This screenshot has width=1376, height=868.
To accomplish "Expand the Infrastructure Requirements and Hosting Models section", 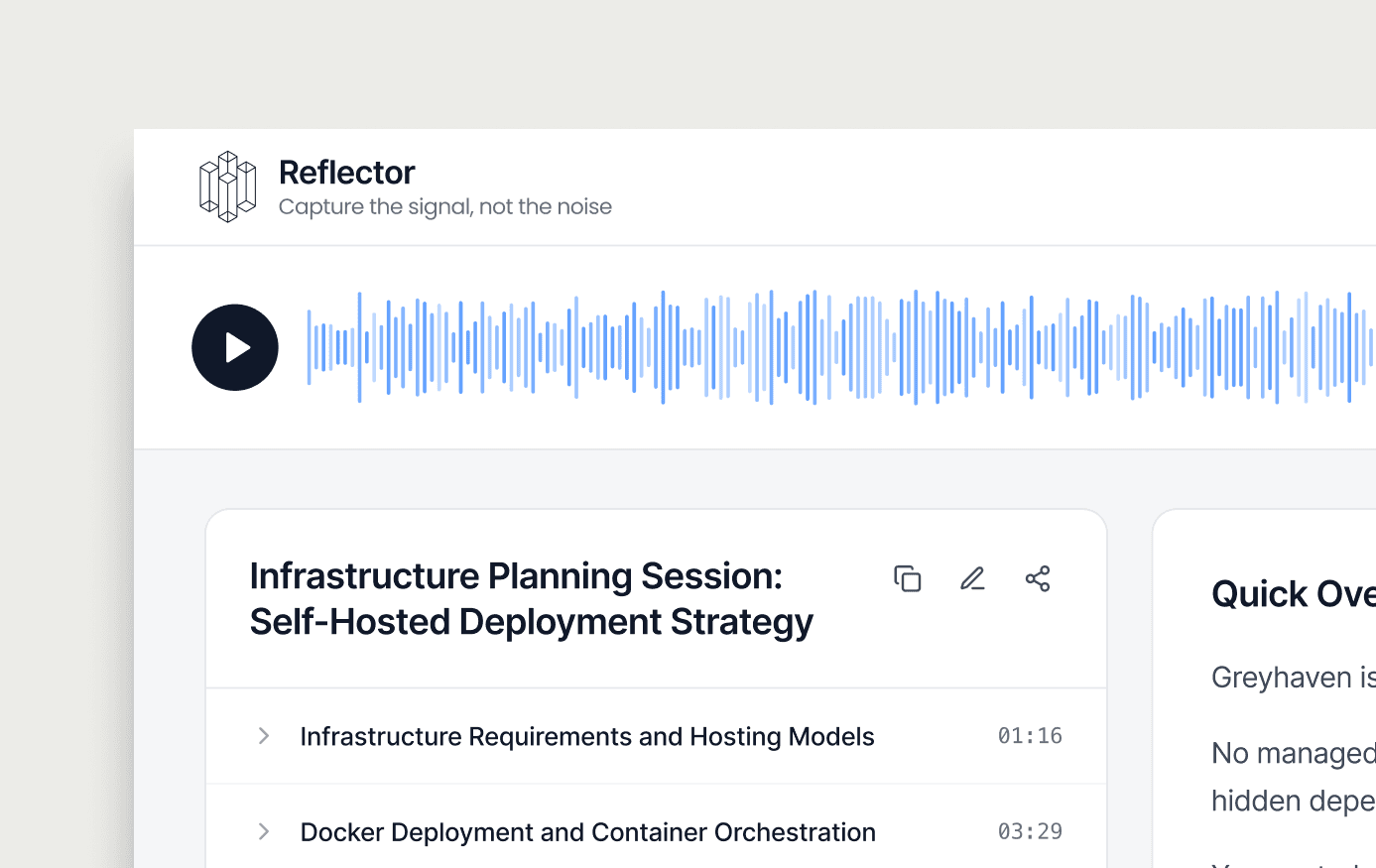I will (x=263, y=736).
